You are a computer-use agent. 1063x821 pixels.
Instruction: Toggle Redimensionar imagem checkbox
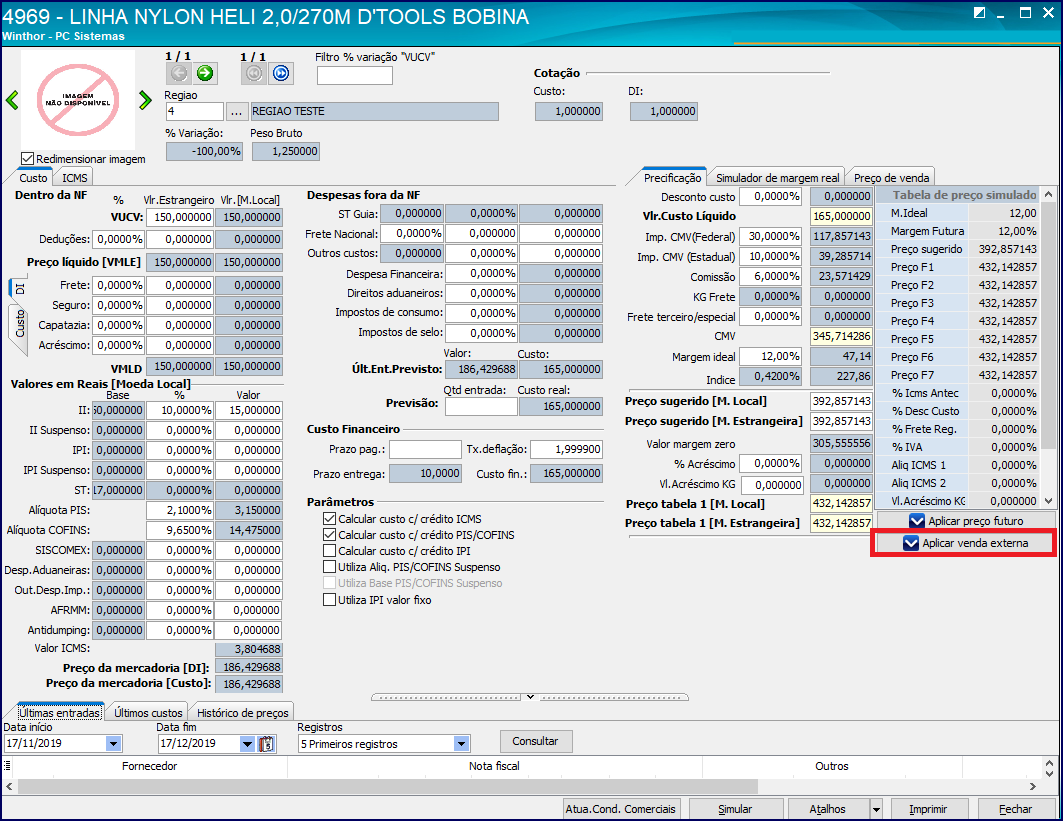click(27, 159)
